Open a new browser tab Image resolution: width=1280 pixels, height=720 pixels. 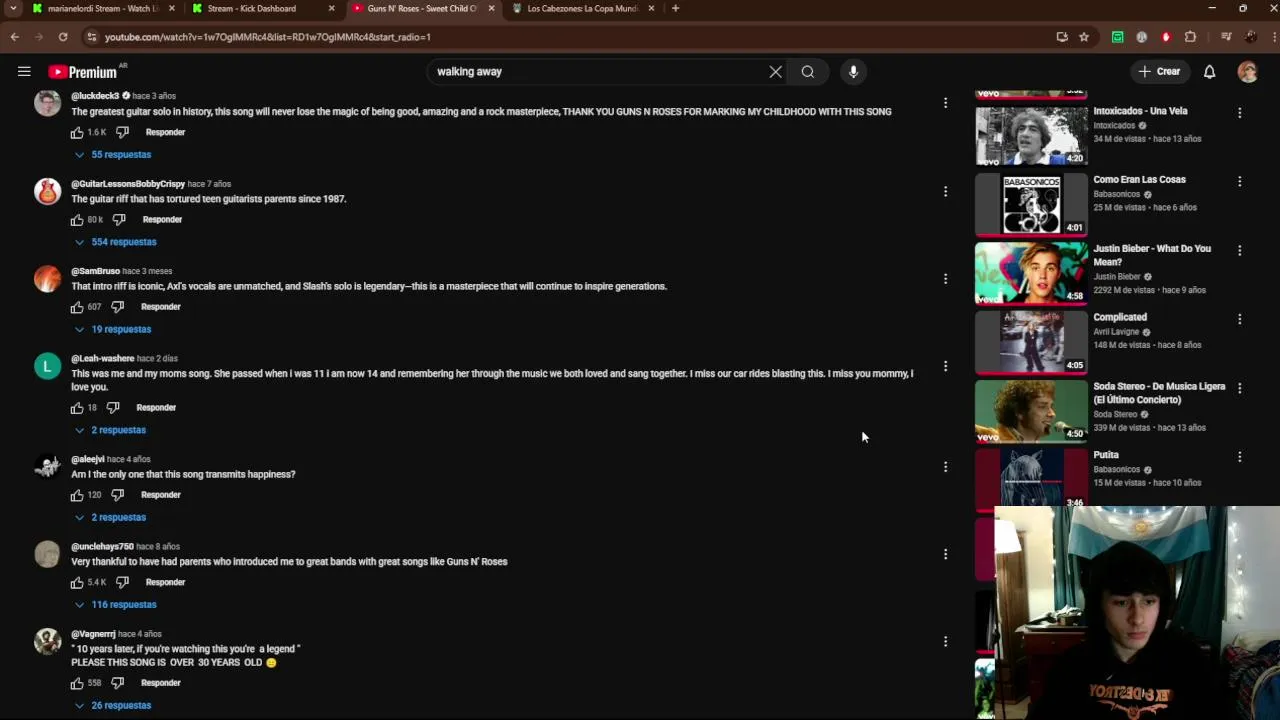click(675, 8)
